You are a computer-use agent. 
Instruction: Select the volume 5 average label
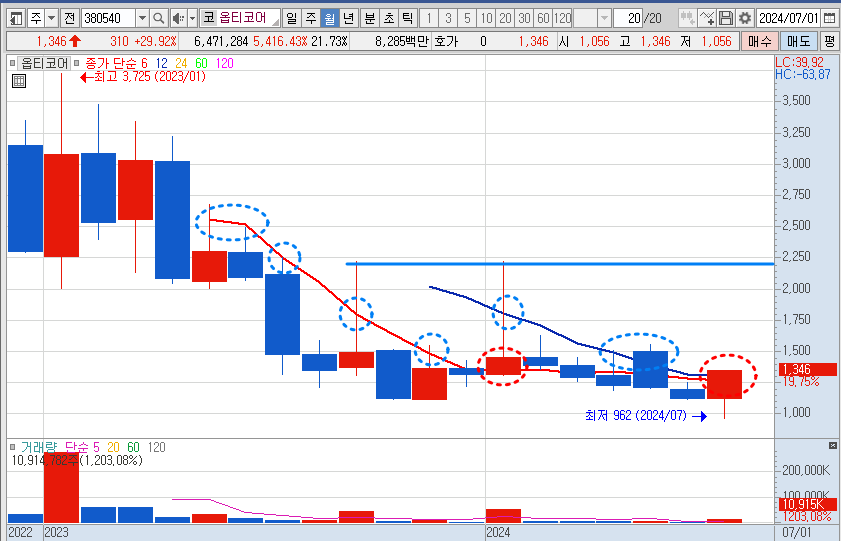[97, 447]
